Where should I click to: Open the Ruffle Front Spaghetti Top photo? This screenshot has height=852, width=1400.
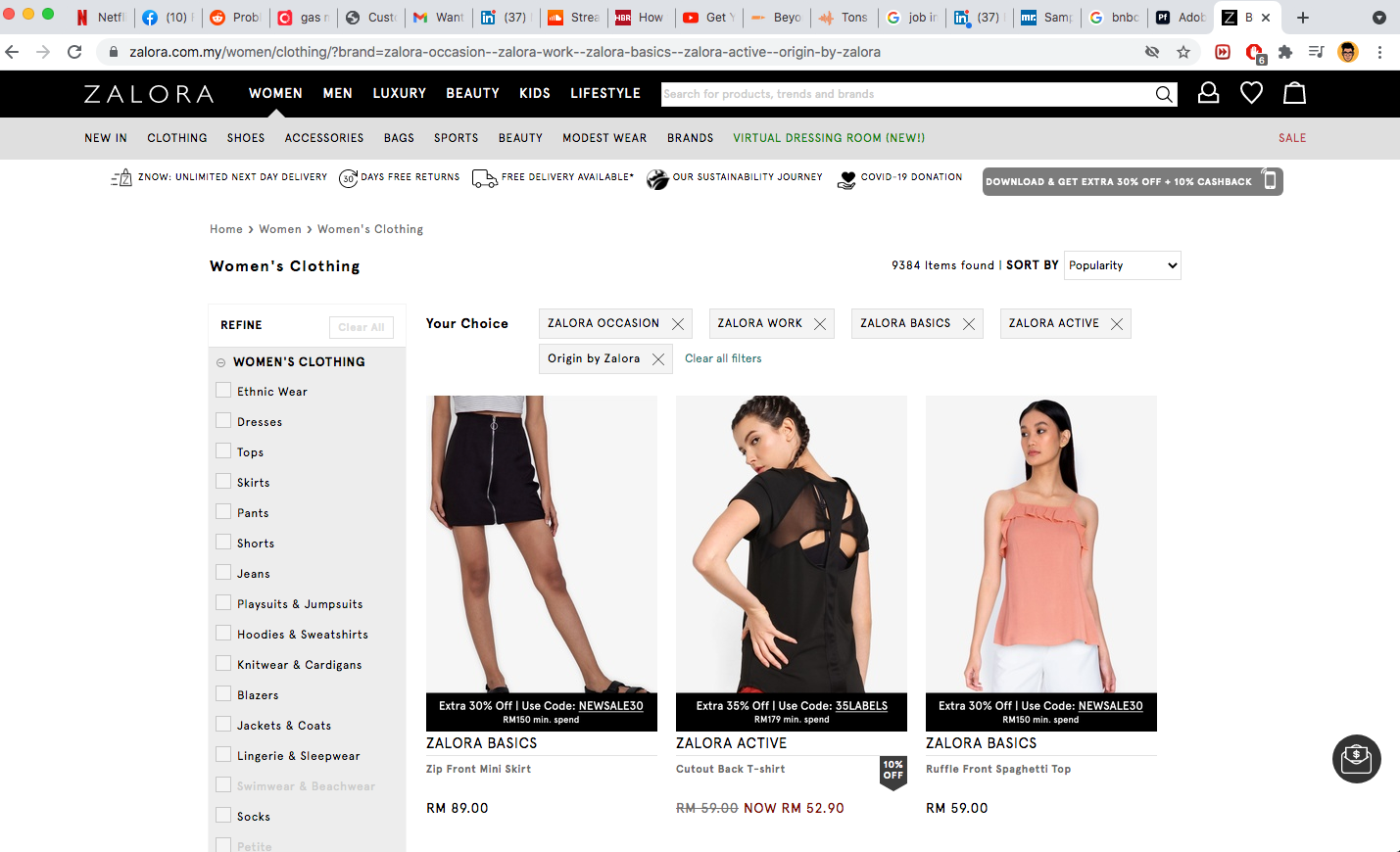click(1041, 544)
